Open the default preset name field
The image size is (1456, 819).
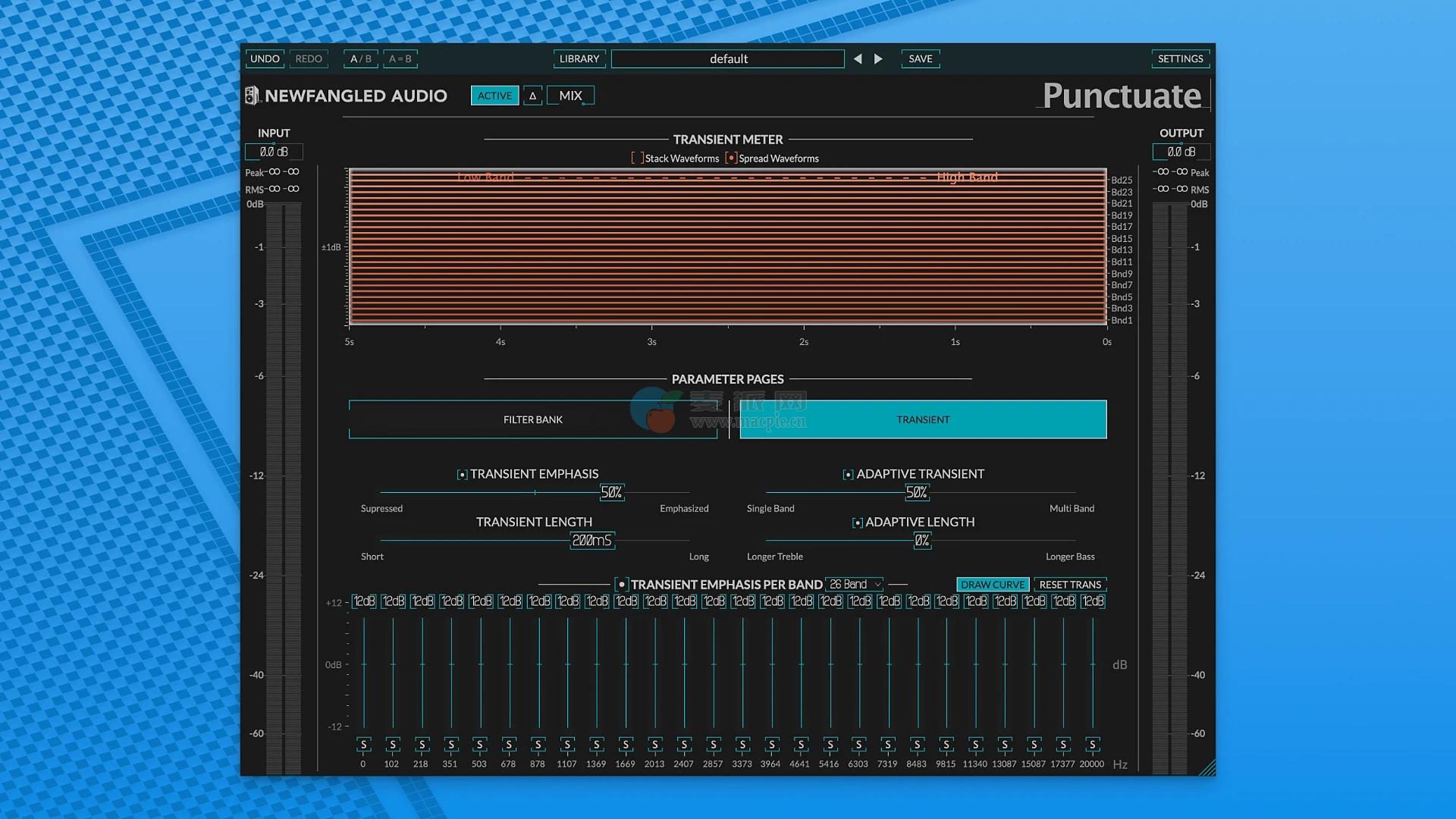pos(727,59)
